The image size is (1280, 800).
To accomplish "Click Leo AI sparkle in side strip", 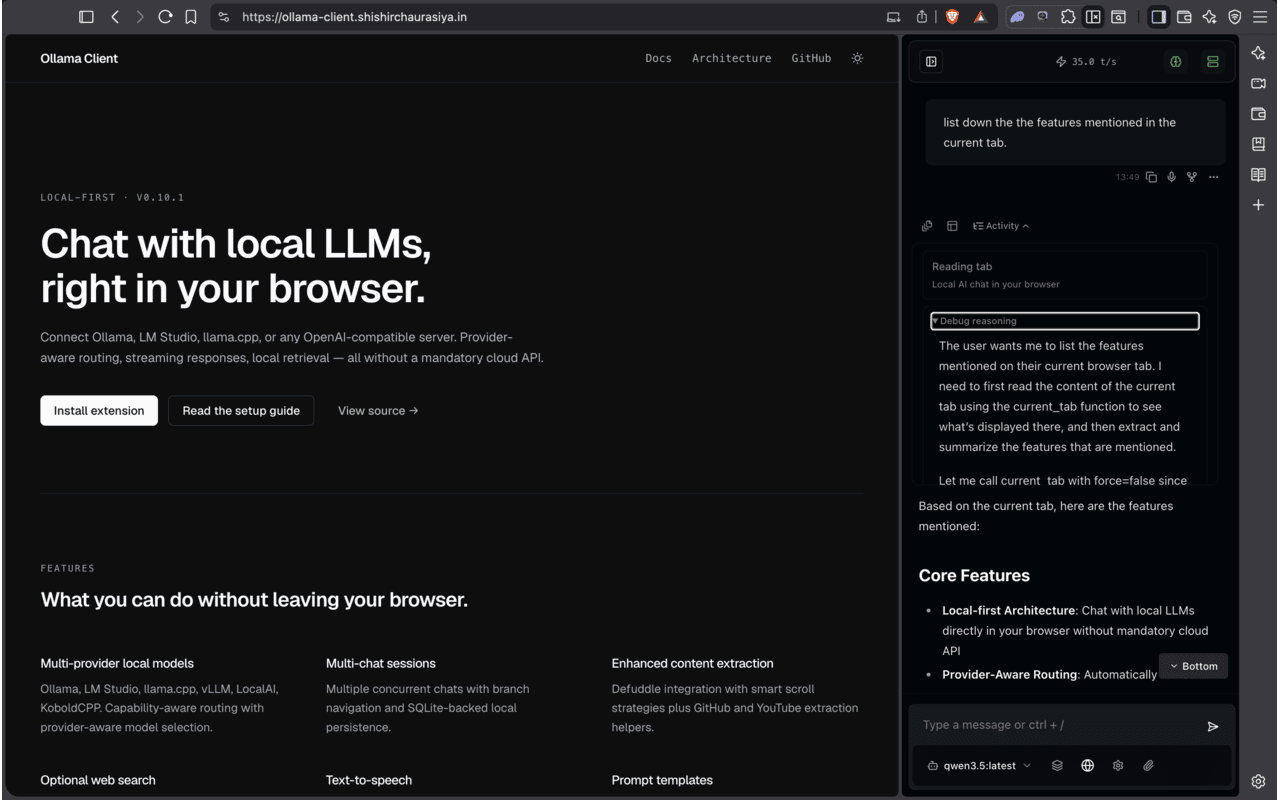I will pyautogui.click(x=1259, y=54).
